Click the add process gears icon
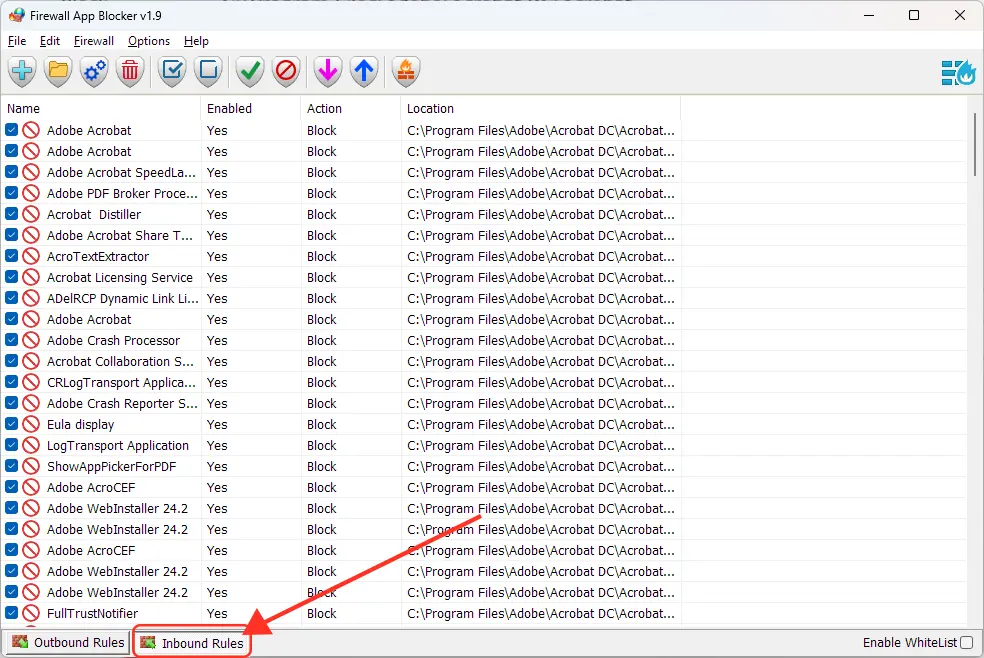 [x=94, y=71]
